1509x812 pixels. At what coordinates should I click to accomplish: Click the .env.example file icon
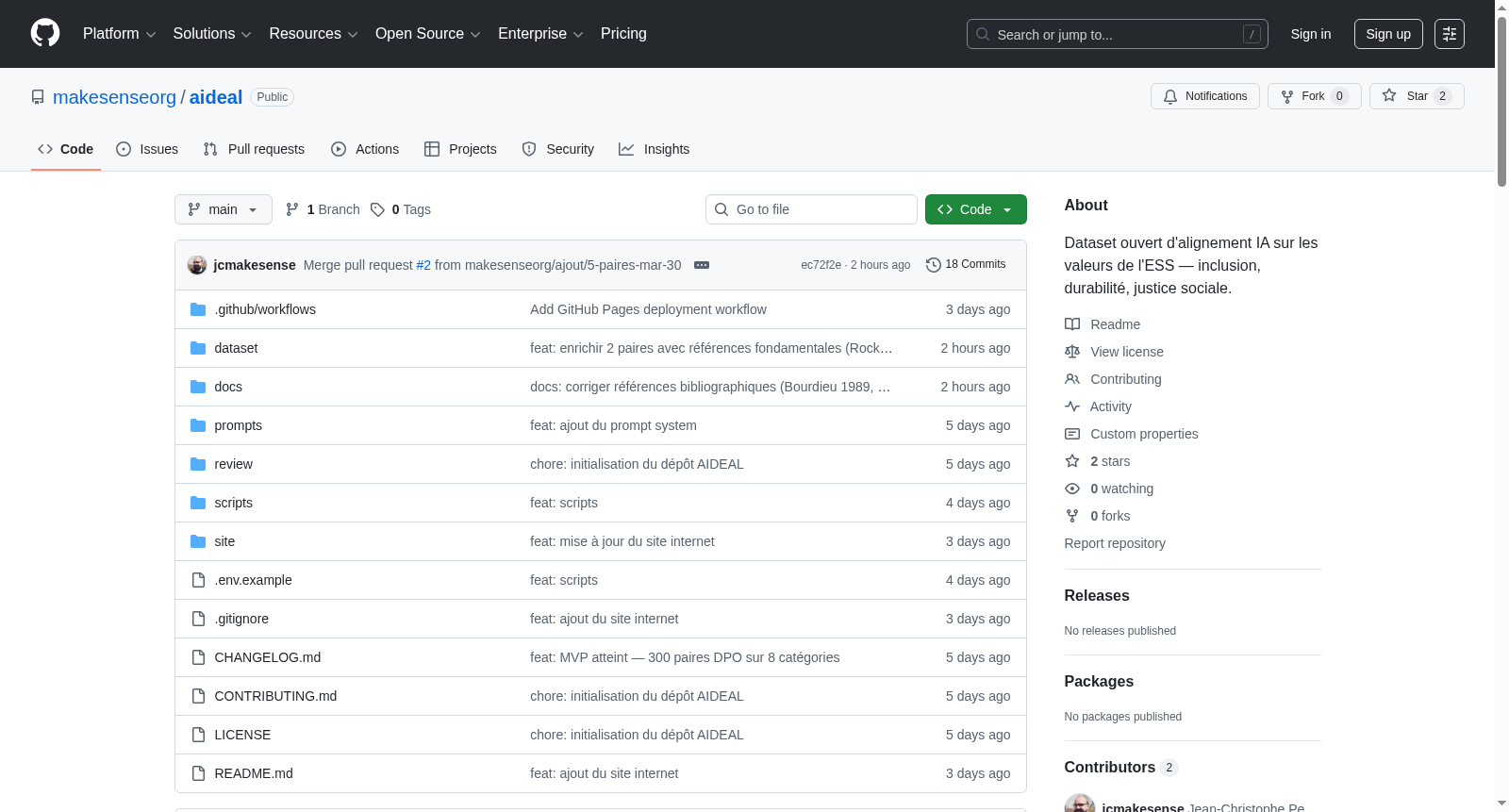point(198,580)
